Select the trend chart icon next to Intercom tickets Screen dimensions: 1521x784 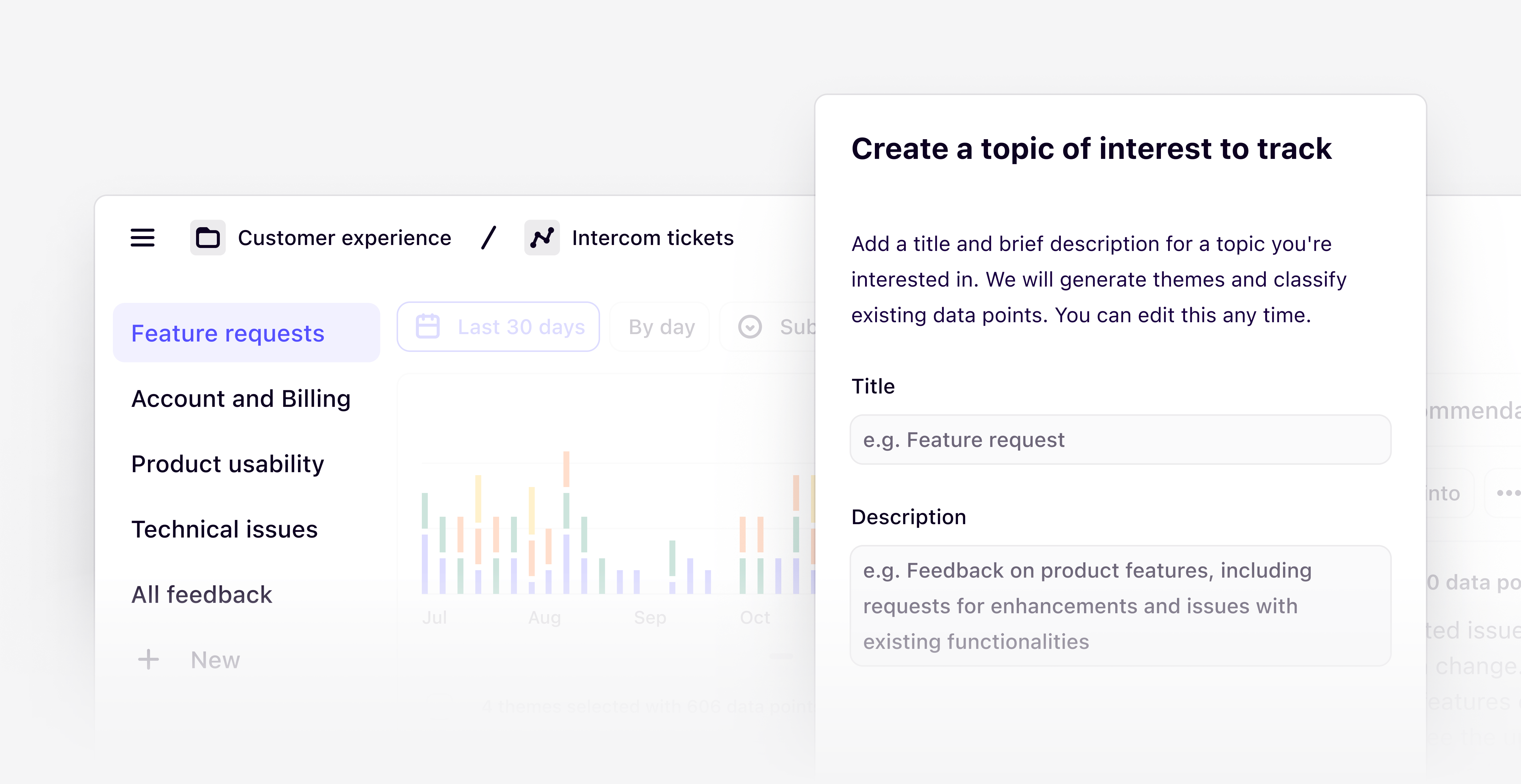pos(542,238)
